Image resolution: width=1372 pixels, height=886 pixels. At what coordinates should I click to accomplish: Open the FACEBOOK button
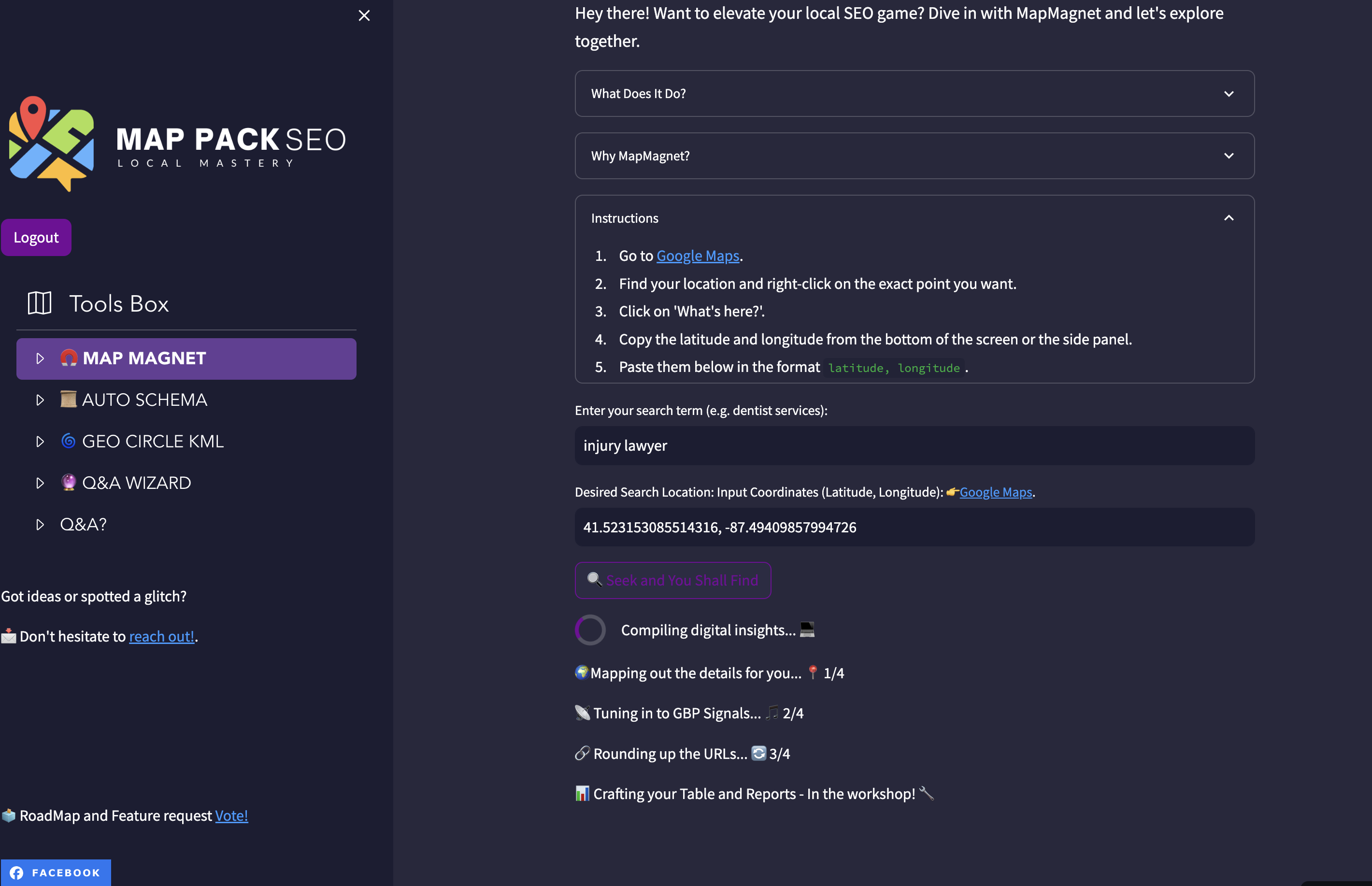click(x=56, y=873)
